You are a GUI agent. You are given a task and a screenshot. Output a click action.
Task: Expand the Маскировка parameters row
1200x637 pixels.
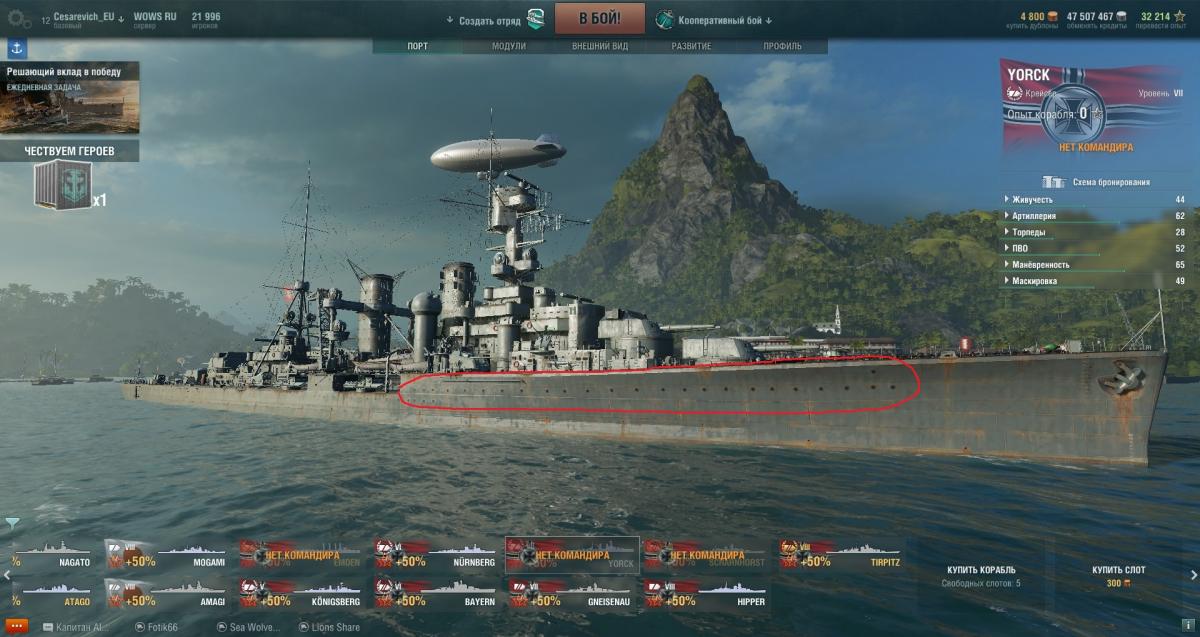[x=1095, y=281]
